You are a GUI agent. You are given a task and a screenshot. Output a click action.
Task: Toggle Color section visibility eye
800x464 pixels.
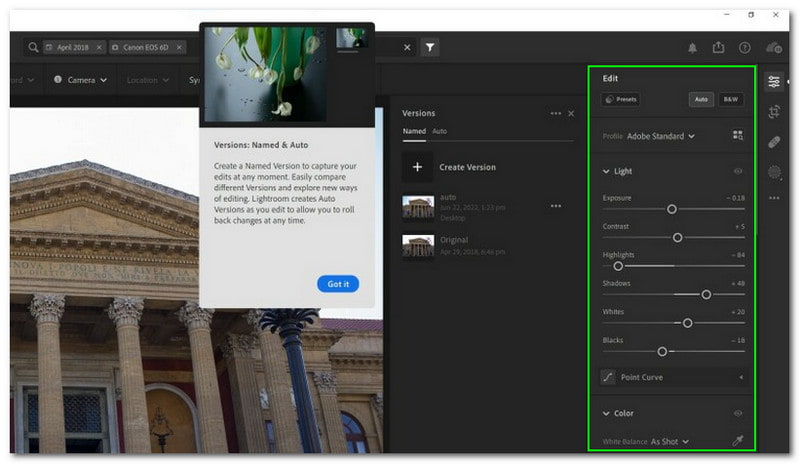coord(738,413)
